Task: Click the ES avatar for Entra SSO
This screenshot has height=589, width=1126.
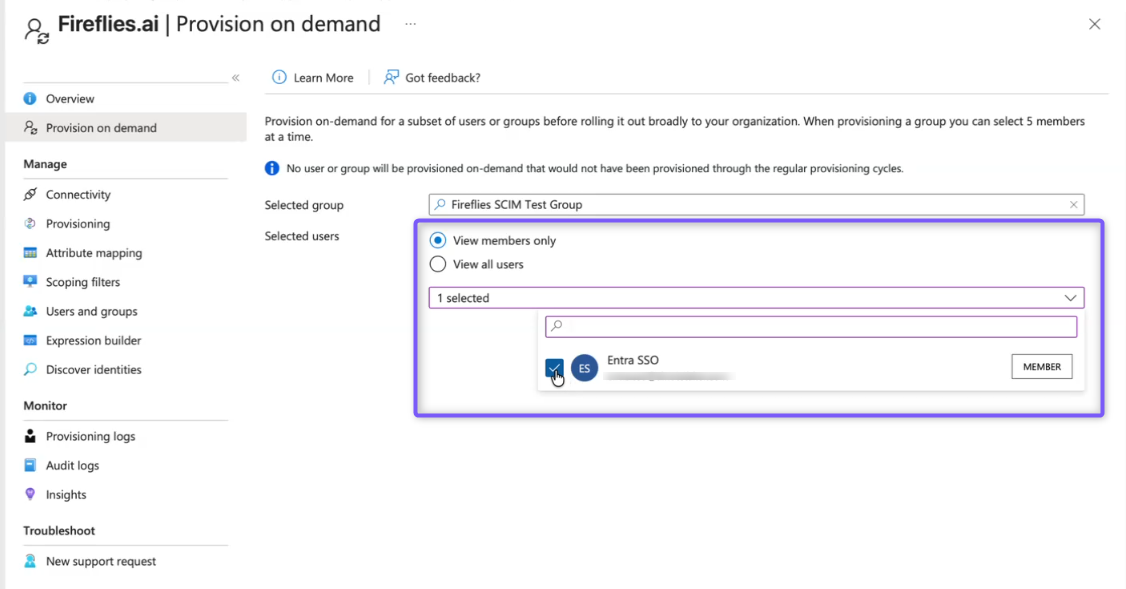Action: point(585,368)
